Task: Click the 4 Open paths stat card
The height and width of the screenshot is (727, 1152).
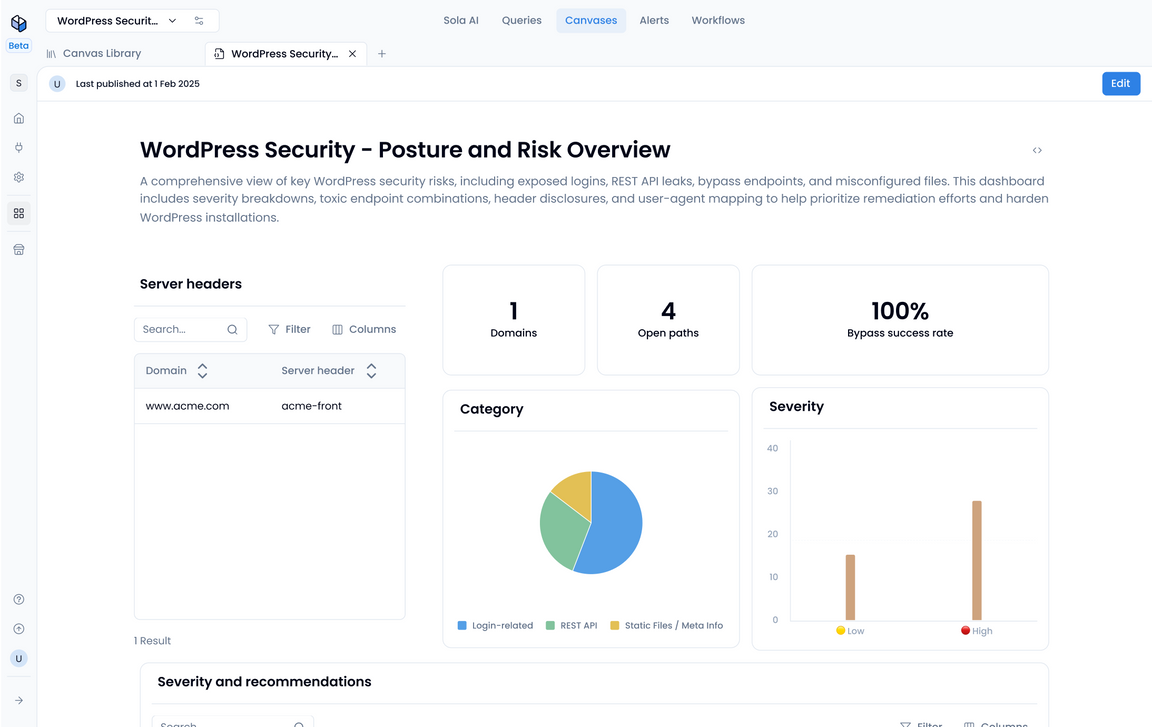Action: coord(668,320)
